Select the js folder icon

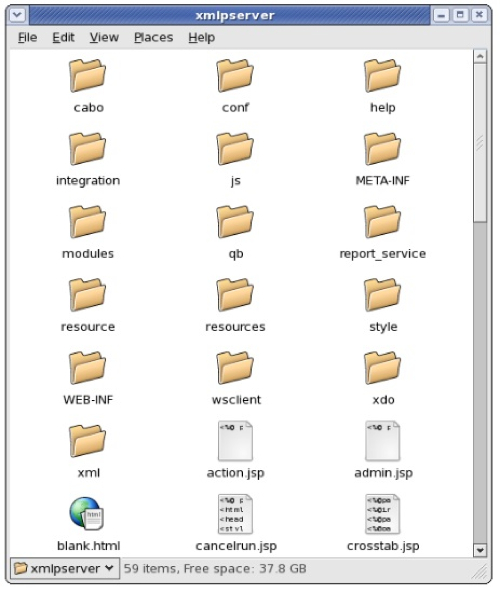point(235,149)
